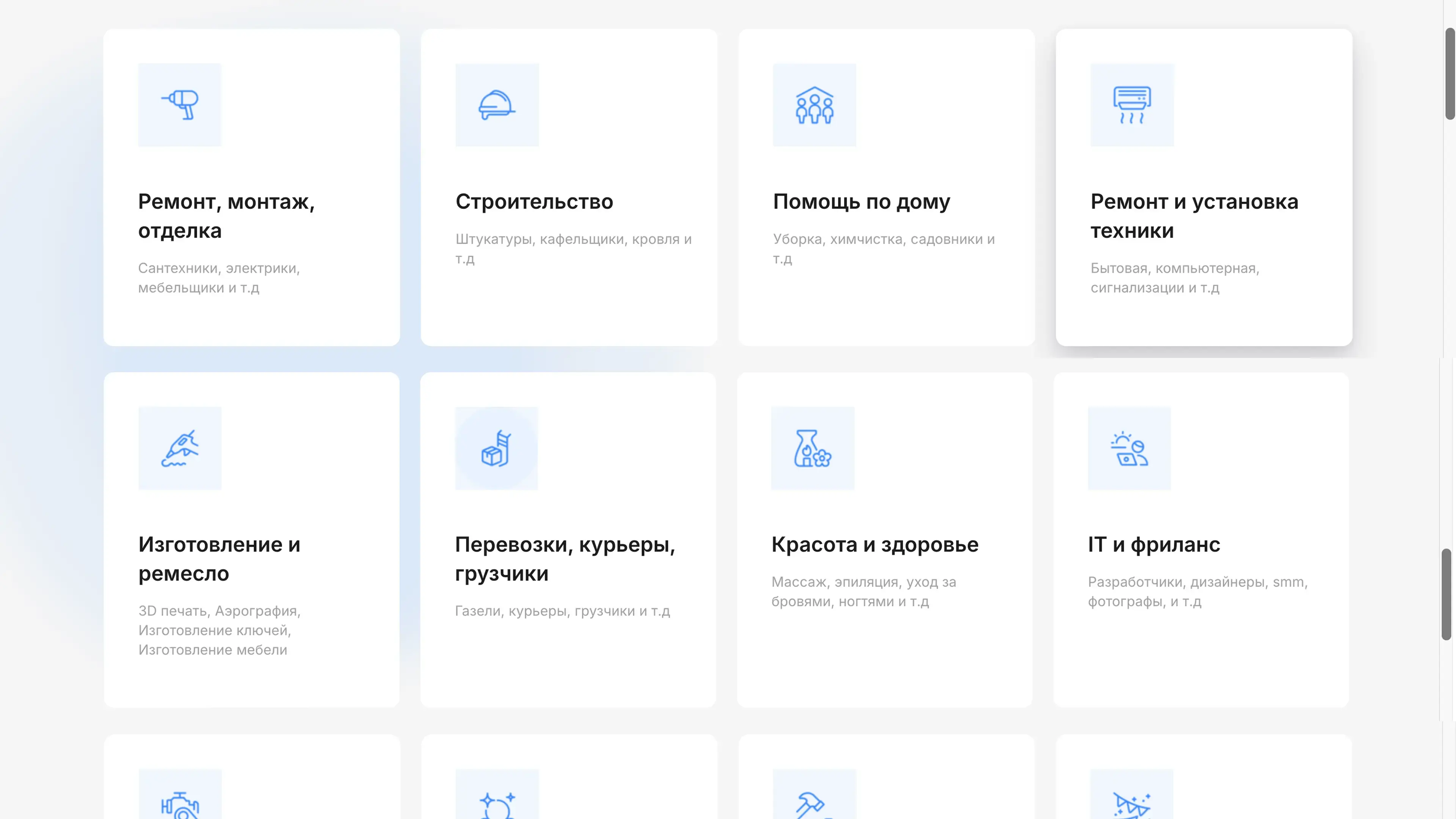Click the sparkles icon in bottom row
The height and width of the screenshot is (819, 1456).
(x=497, y=804)
